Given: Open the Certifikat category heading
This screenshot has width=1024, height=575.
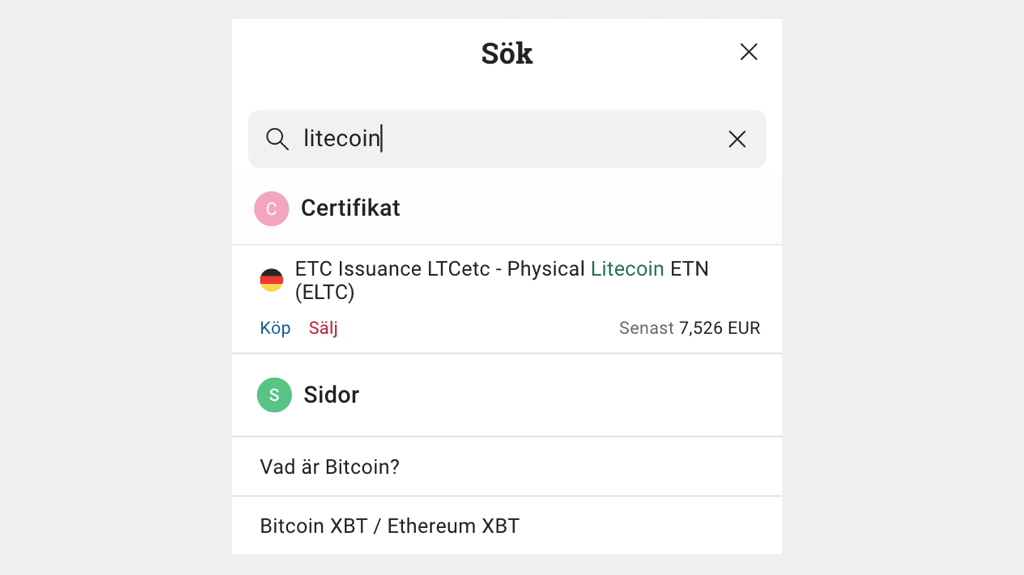Looking at the screenshot, I should 350,208.
